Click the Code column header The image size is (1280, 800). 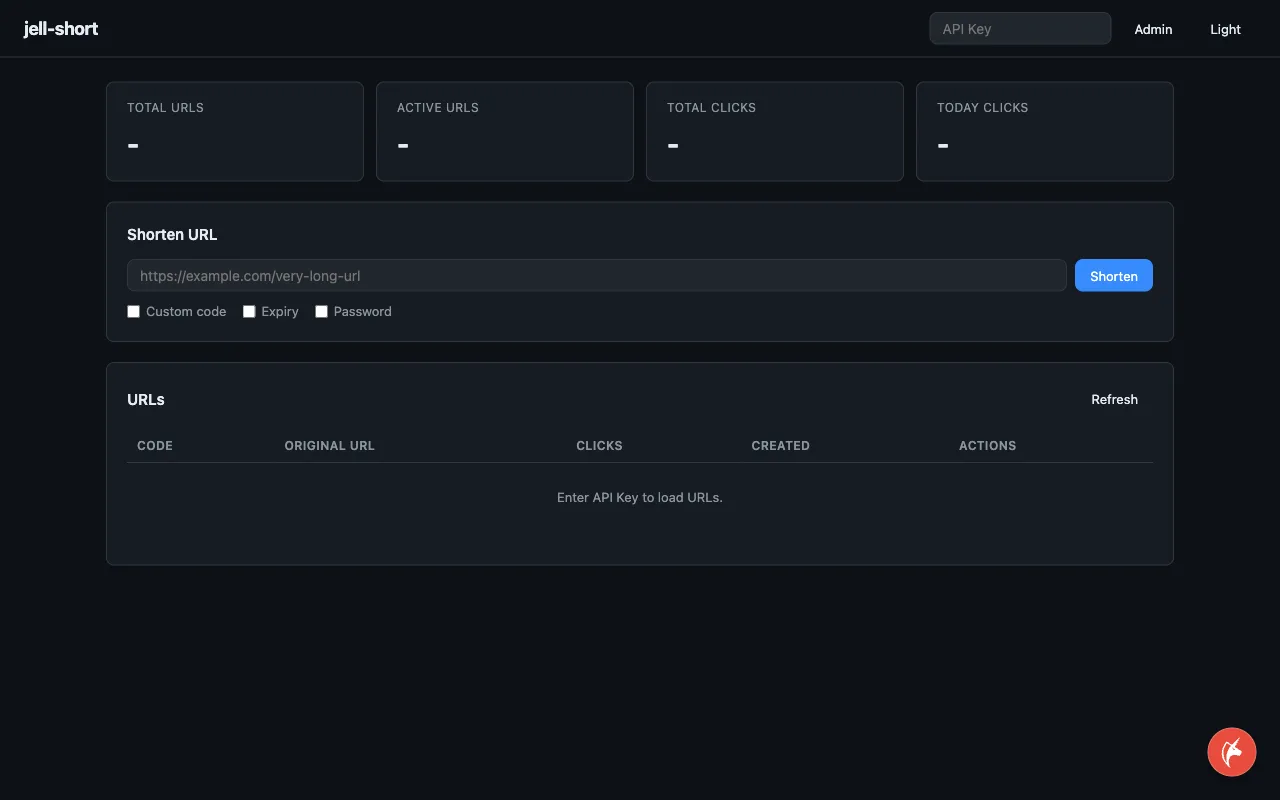[x=155, y=446]
